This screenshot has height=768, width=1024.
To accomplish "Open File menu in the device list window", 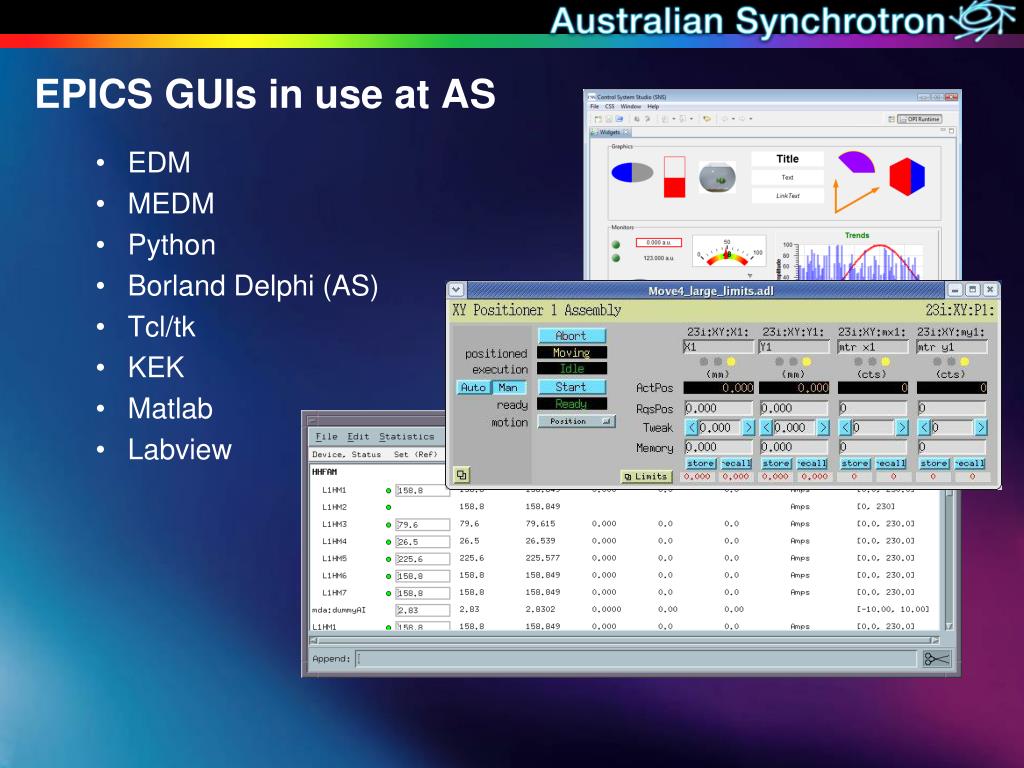I will tap(327, 436).
